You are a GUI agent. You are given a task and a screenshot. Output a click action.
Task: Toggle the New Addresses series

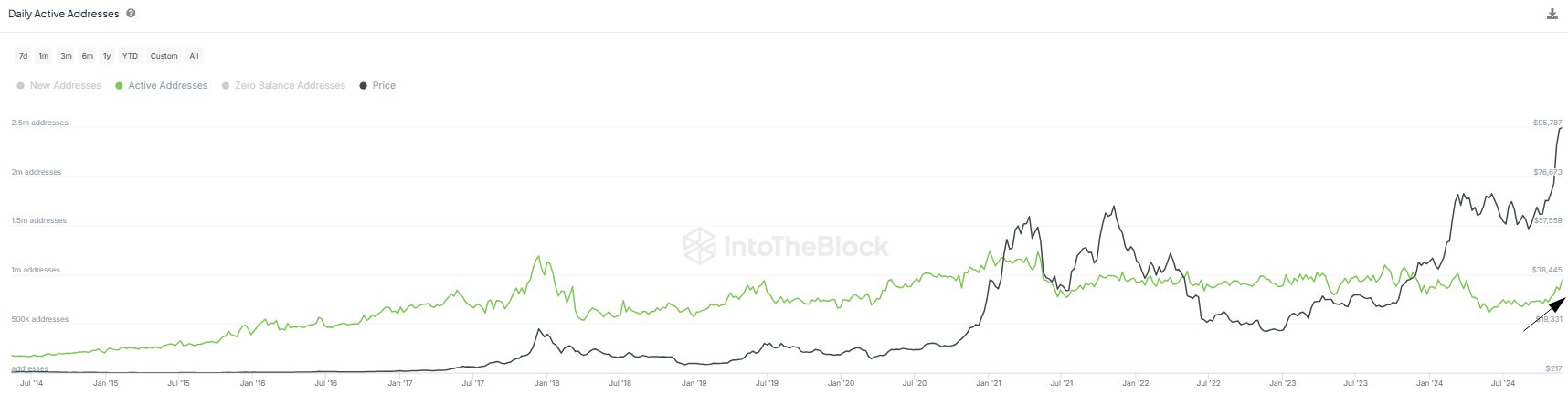[59, 85]
